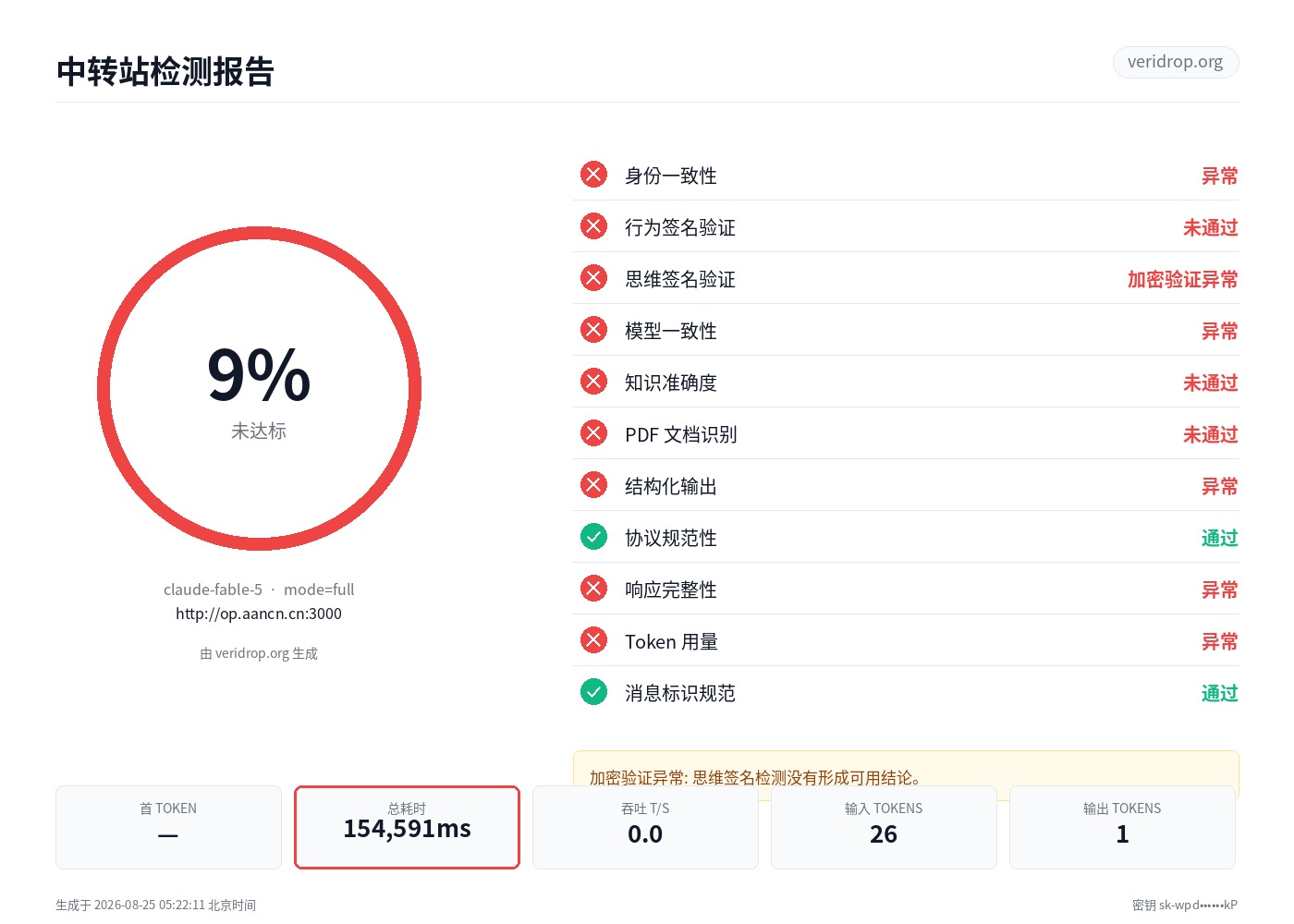Select the 总耗时 154,591ms card
The height and width of the screenshot is (924, 1294).
click(x=407, y=827)
